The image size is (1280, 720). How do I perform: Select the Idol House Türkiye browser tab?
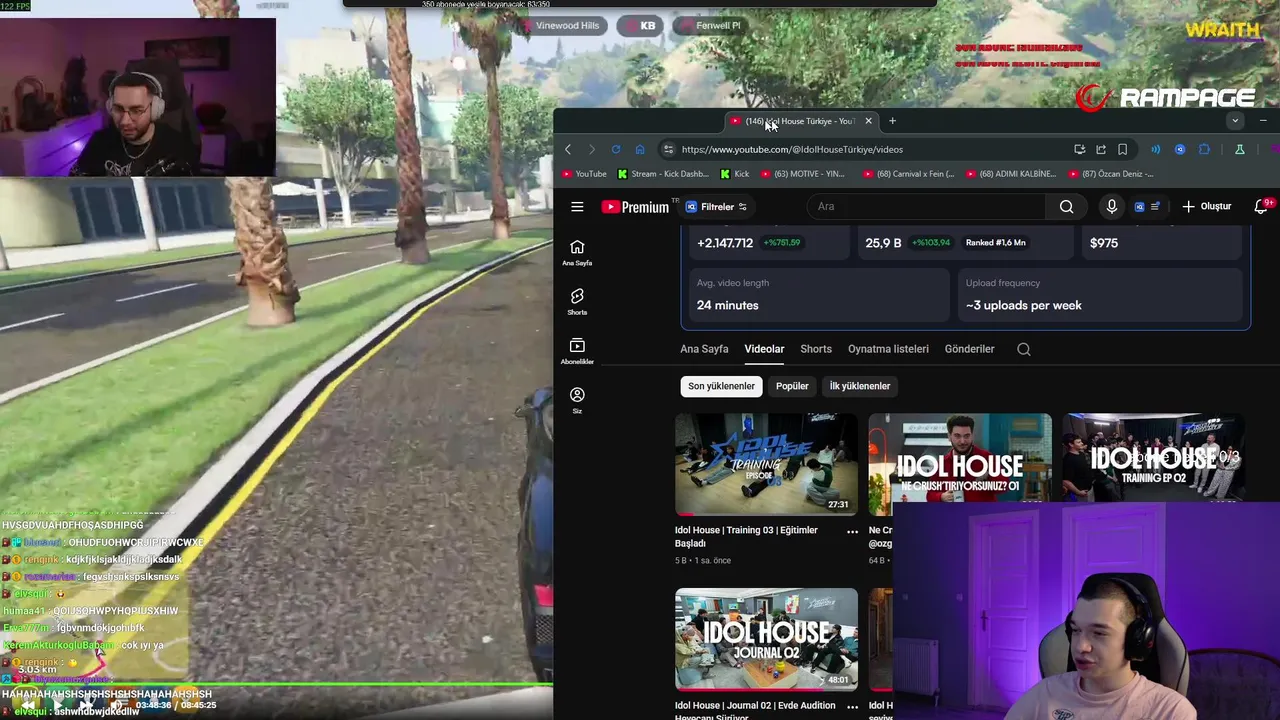802,121
